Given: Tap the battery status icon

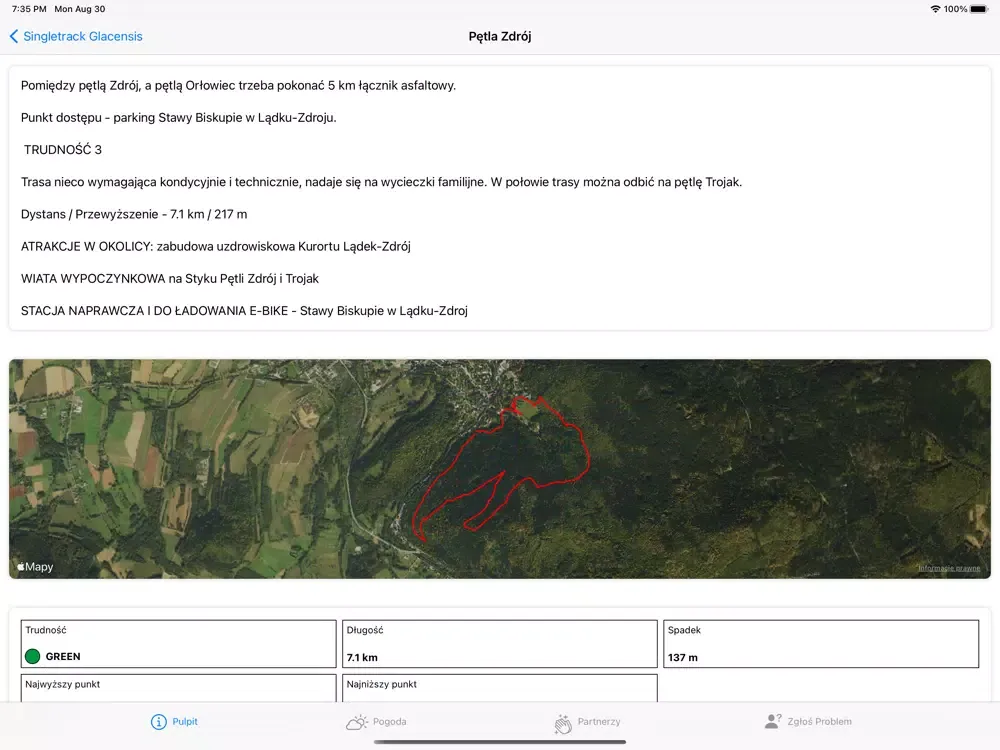Looking at the screenshot, I should coord(979,9).
